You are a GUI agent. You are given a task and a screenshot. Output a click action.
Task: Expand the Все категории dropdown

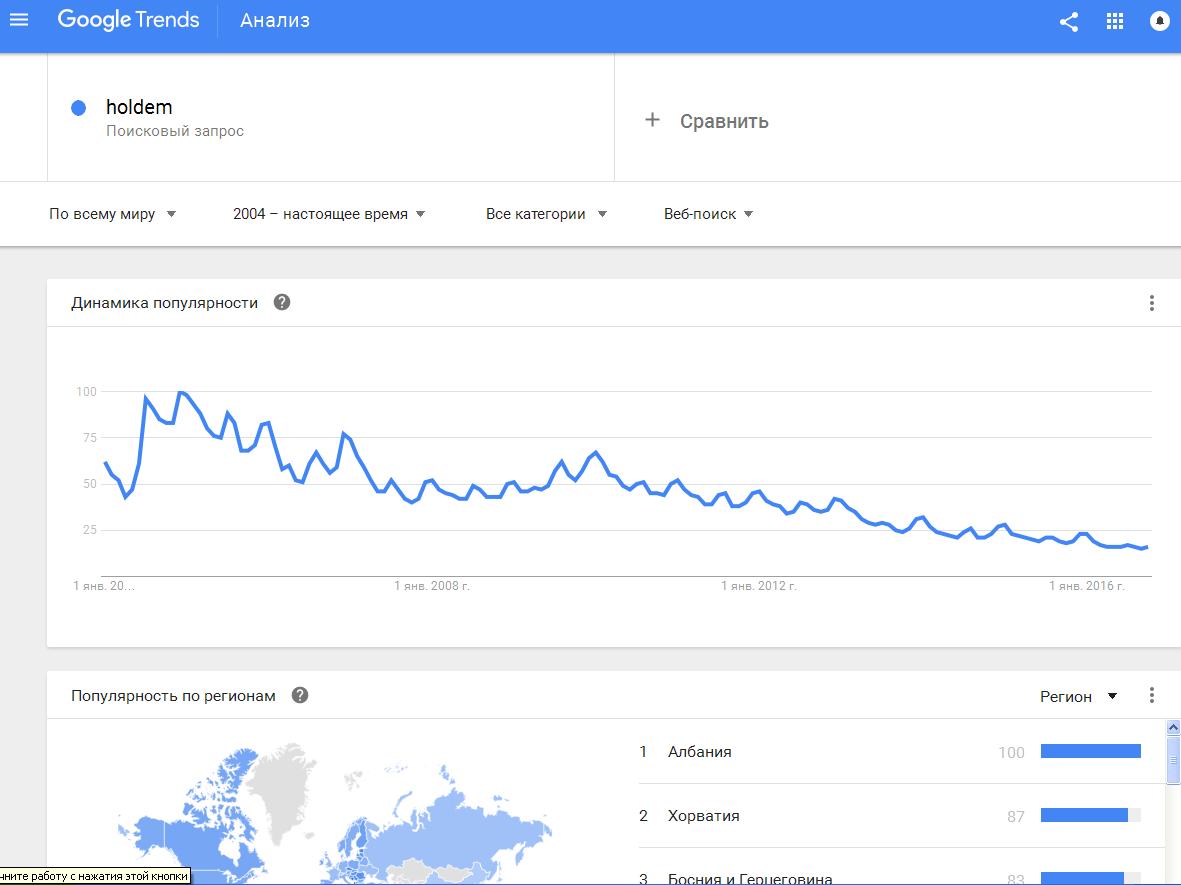point(546,214)
